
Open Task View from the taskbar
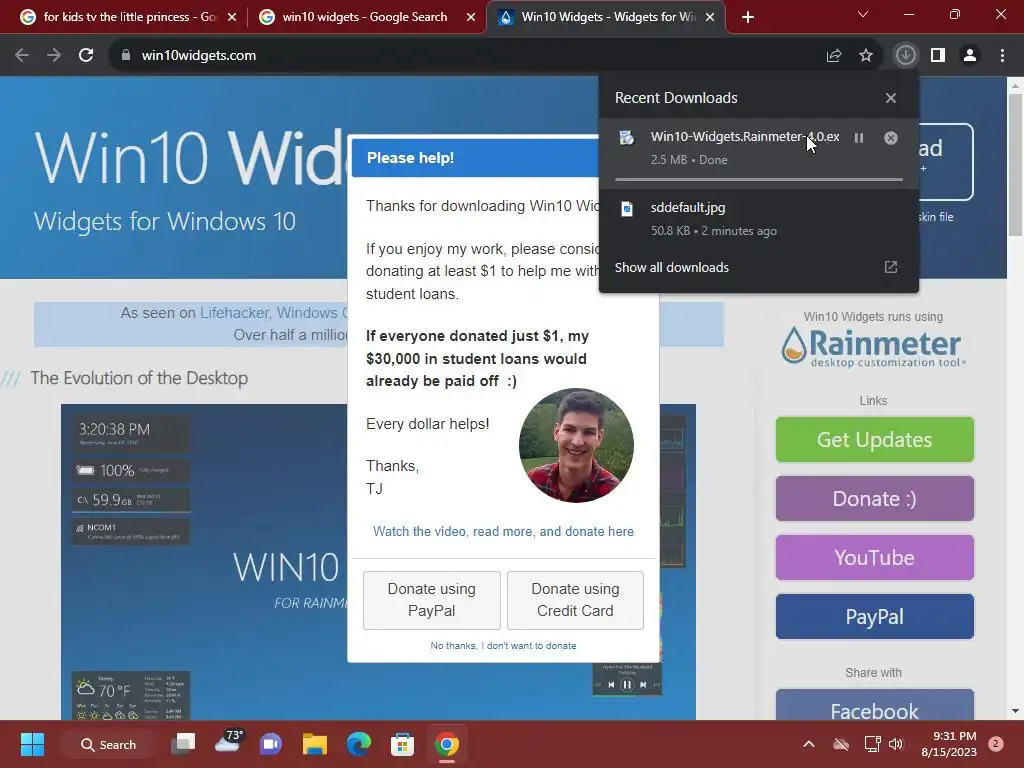[x=184, y=744]
